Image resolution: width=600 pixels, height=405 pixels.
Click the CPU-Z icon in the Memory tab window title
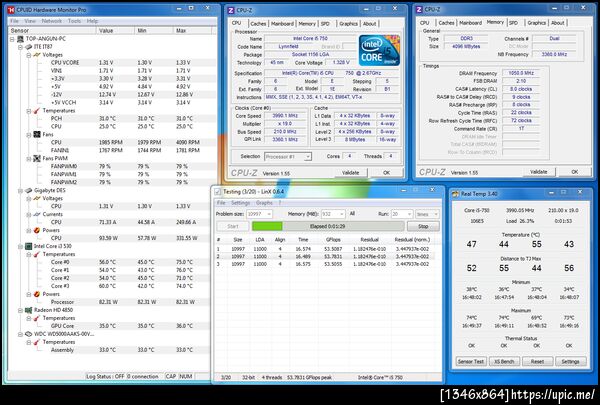tap(419, 9)
